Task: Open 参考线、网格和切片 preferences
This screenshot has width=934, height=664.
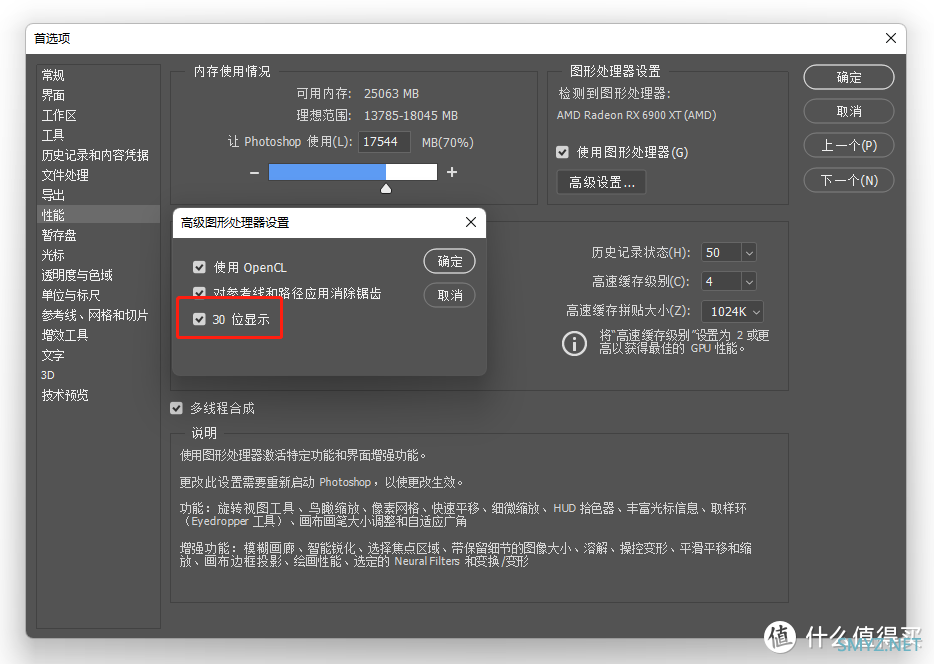Action: pos(95,315)
